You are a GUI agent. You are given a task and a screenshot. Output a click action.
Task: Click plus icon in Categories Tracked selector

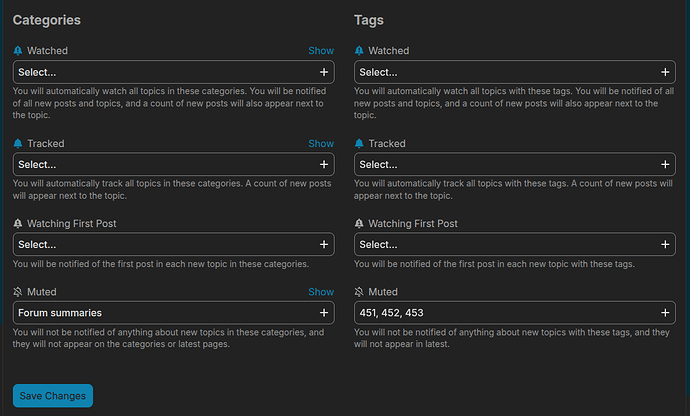pyautogui.click(x=324, y=165)
